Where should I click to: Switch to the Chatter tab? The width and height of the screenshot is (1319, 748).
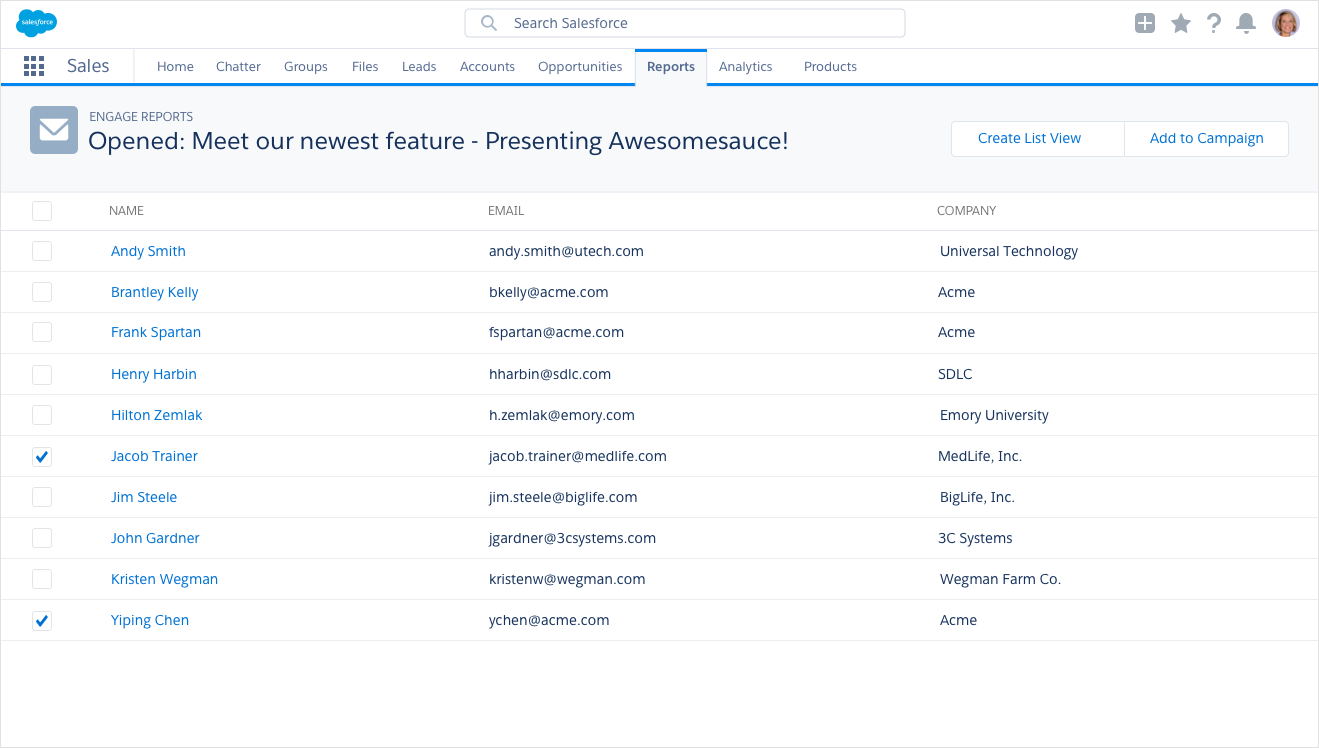click(238, 67)
